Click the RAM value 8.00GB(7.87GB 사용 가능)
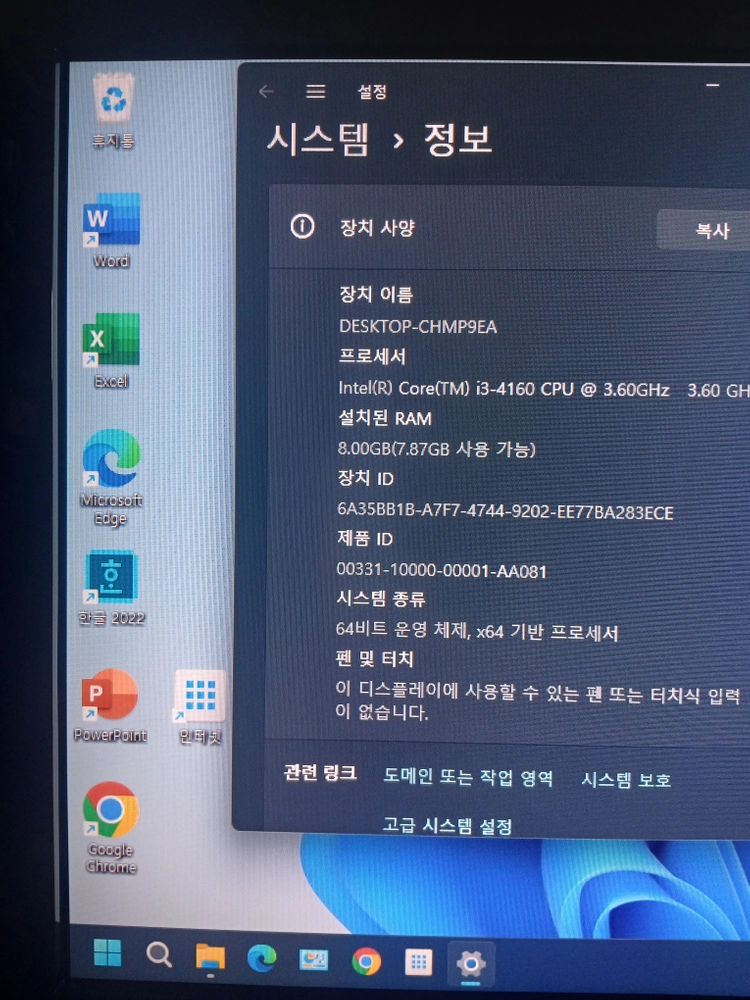The height and width of the screenshot is (1000, 750). pyautogui.click(x=436, y=449)
